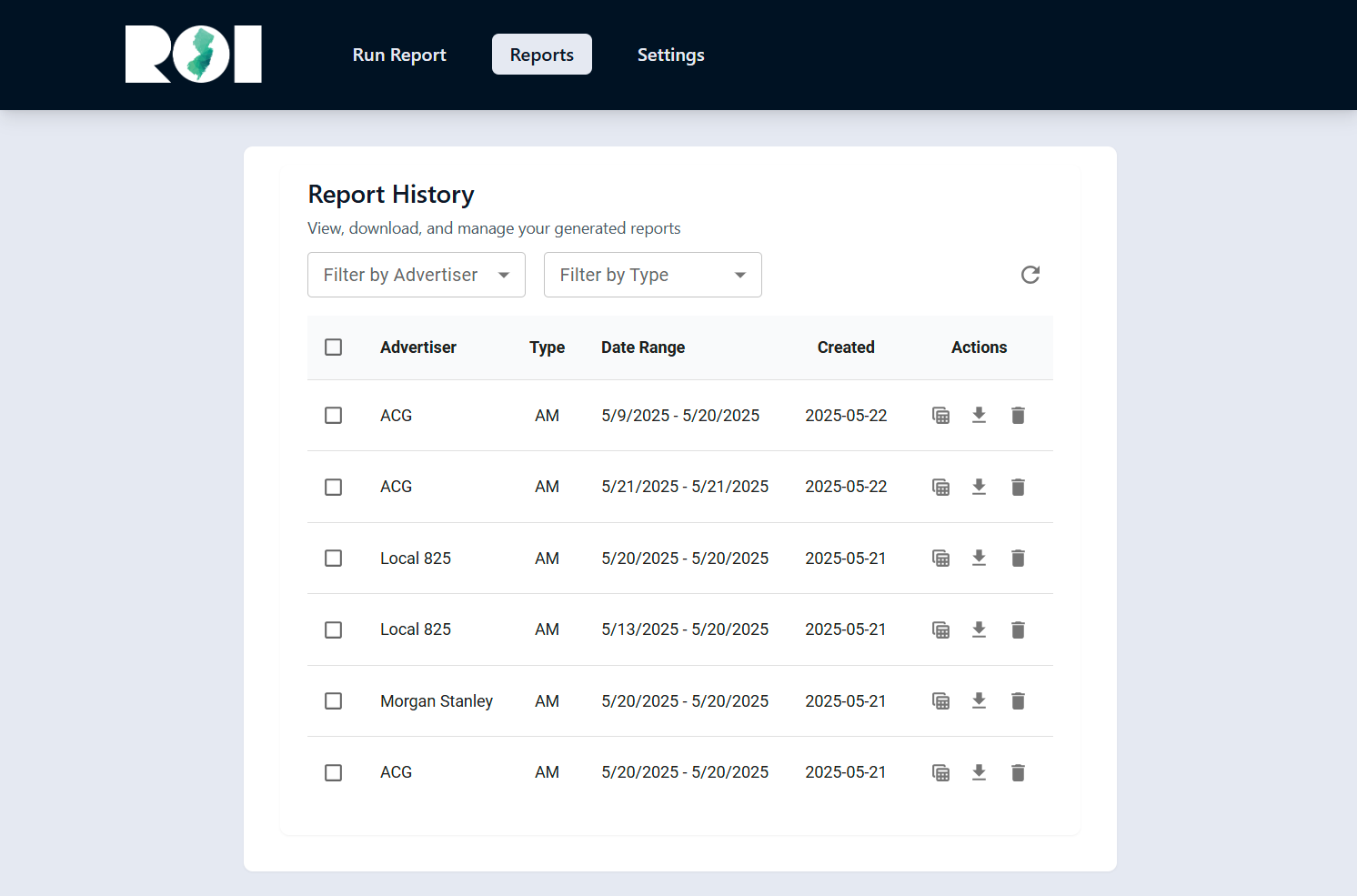Image resolution: width=1357 pixels, height=896 pixels.
Task: Click the Report History heading
Action: 391,195
